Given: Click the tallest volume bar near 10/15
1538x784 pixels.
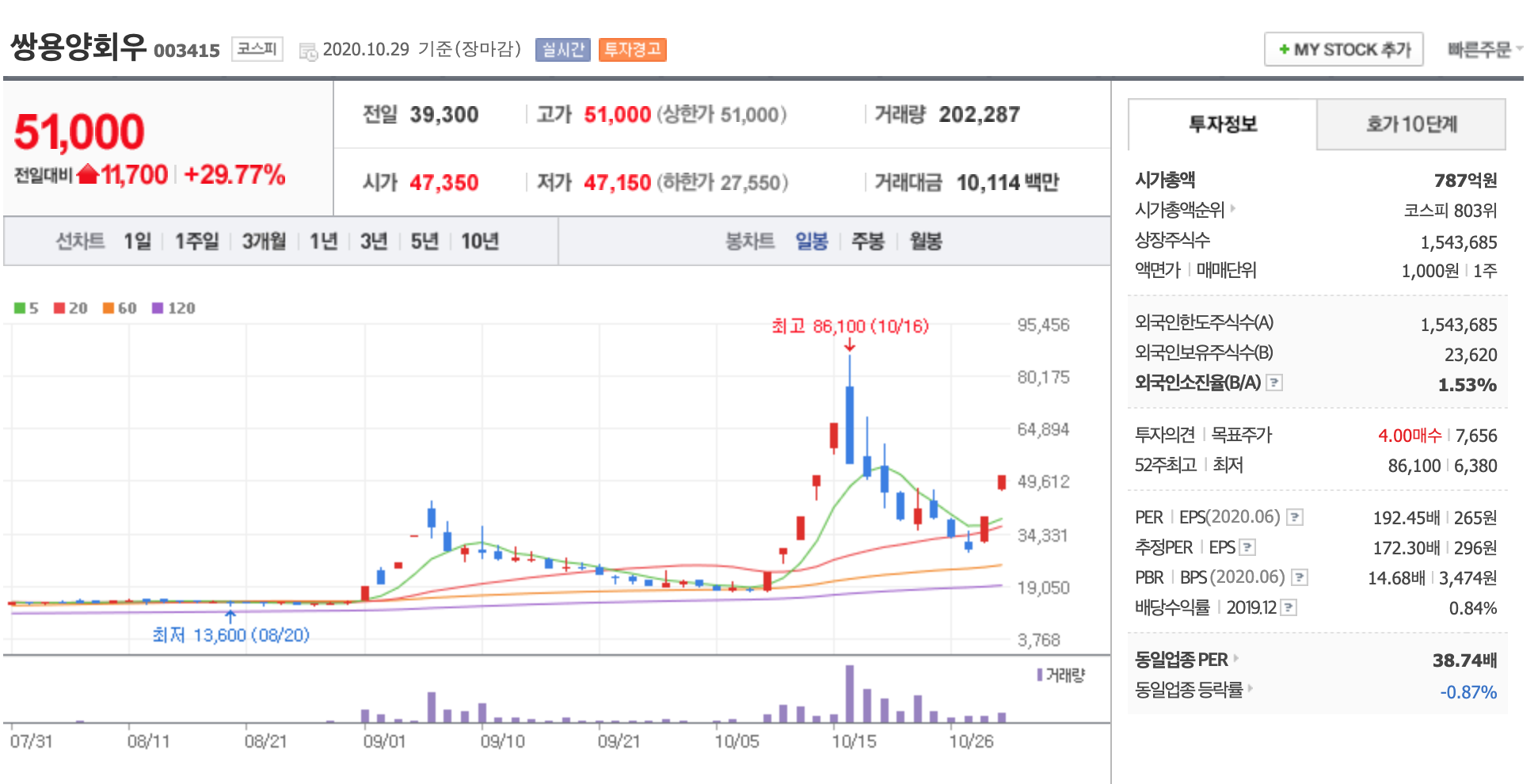Looking at the screenshot, I should click(x=850, y=694).
